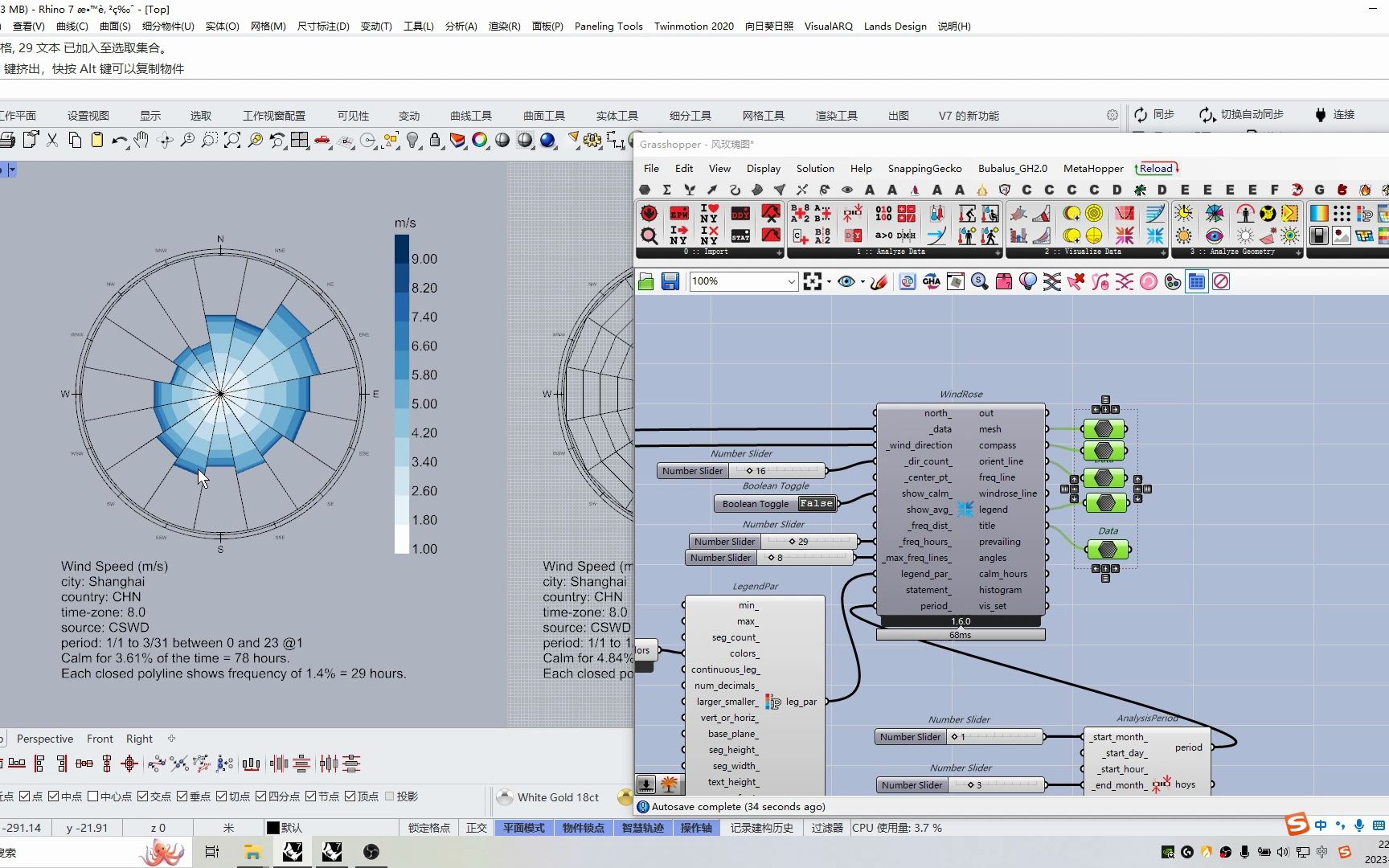The width and height of the screenshot is (1389, 868).
Task: Click the wind rose component icon in Visualize Data
Action: coord(1155,235)
